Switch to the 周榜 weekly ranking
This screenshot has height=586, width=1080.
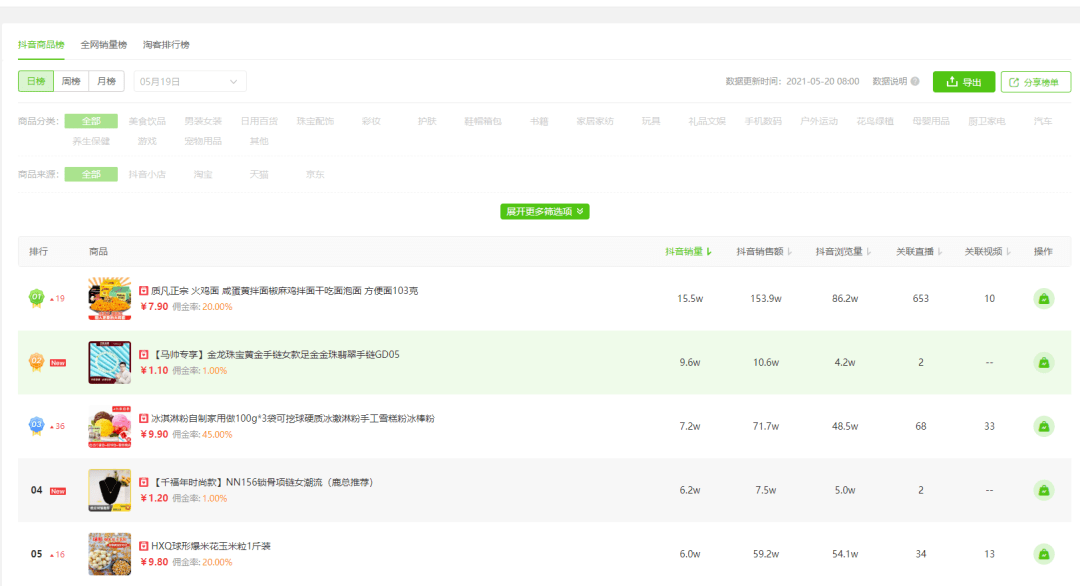[71, 81]
